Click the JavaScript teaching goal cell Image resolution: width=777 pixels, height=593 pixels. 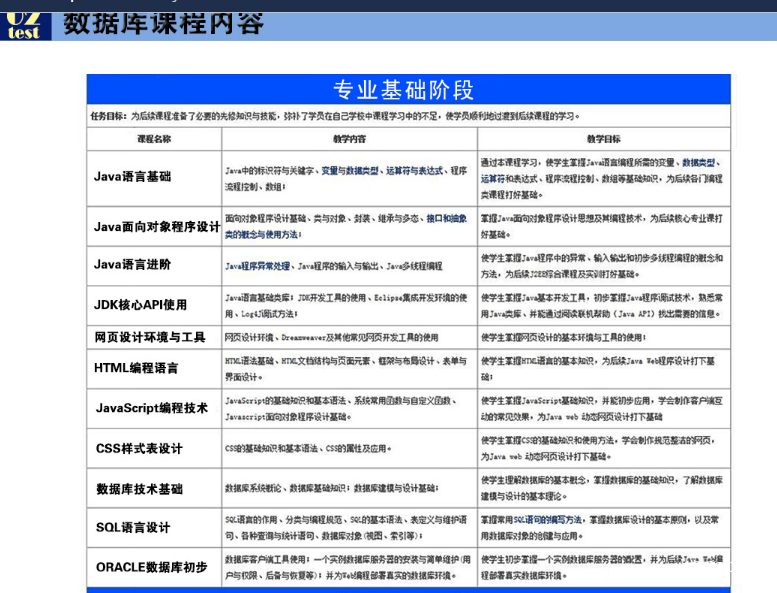[604, 409]
